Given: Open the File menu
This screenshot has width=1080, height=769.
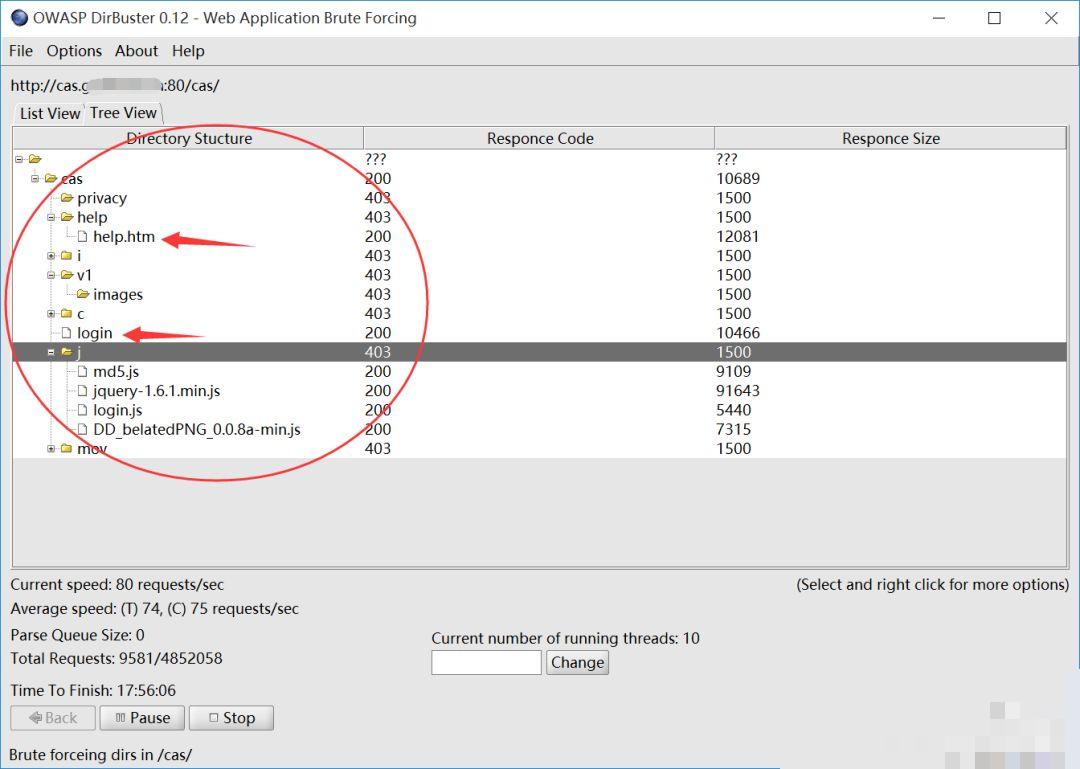Looking at the screenshot, I should click(x=21, y=51).
